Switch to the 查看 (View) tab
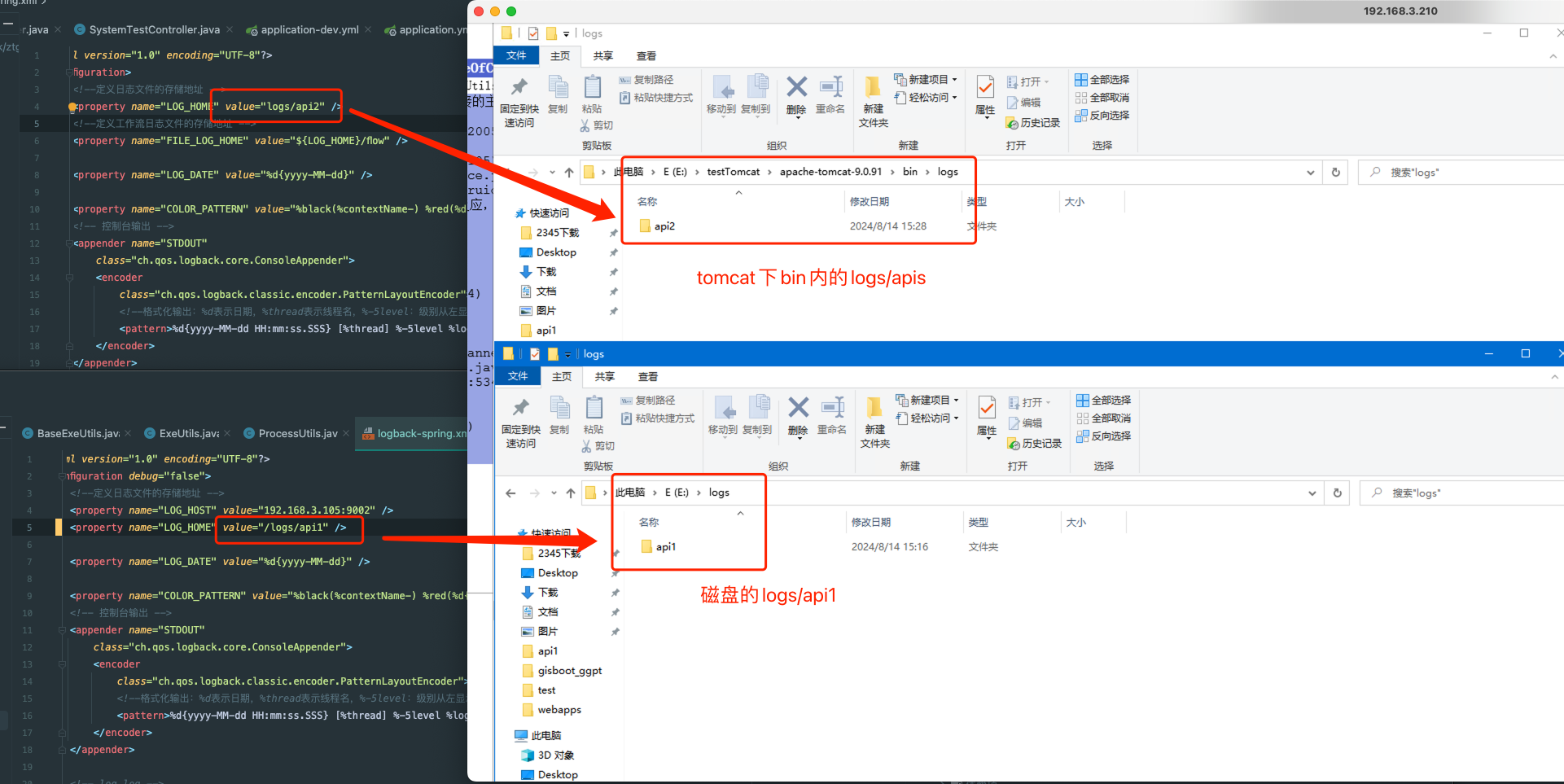The height and width of the screenshot is (784, 1564). click(646, 55)
